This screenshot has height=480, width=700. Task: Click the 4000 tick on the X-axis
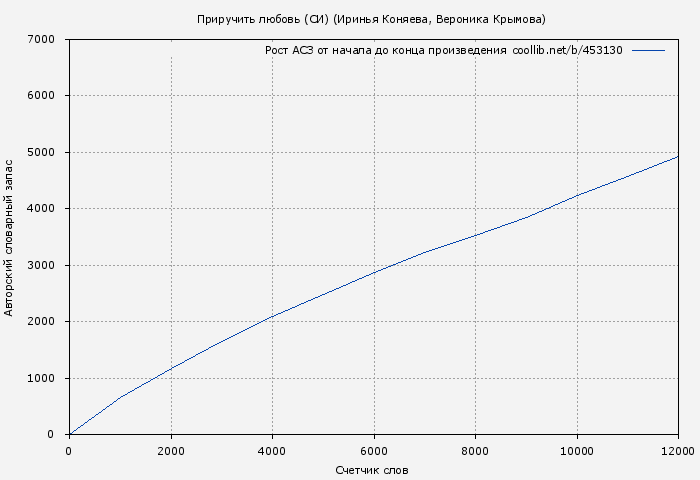point(272,450)
